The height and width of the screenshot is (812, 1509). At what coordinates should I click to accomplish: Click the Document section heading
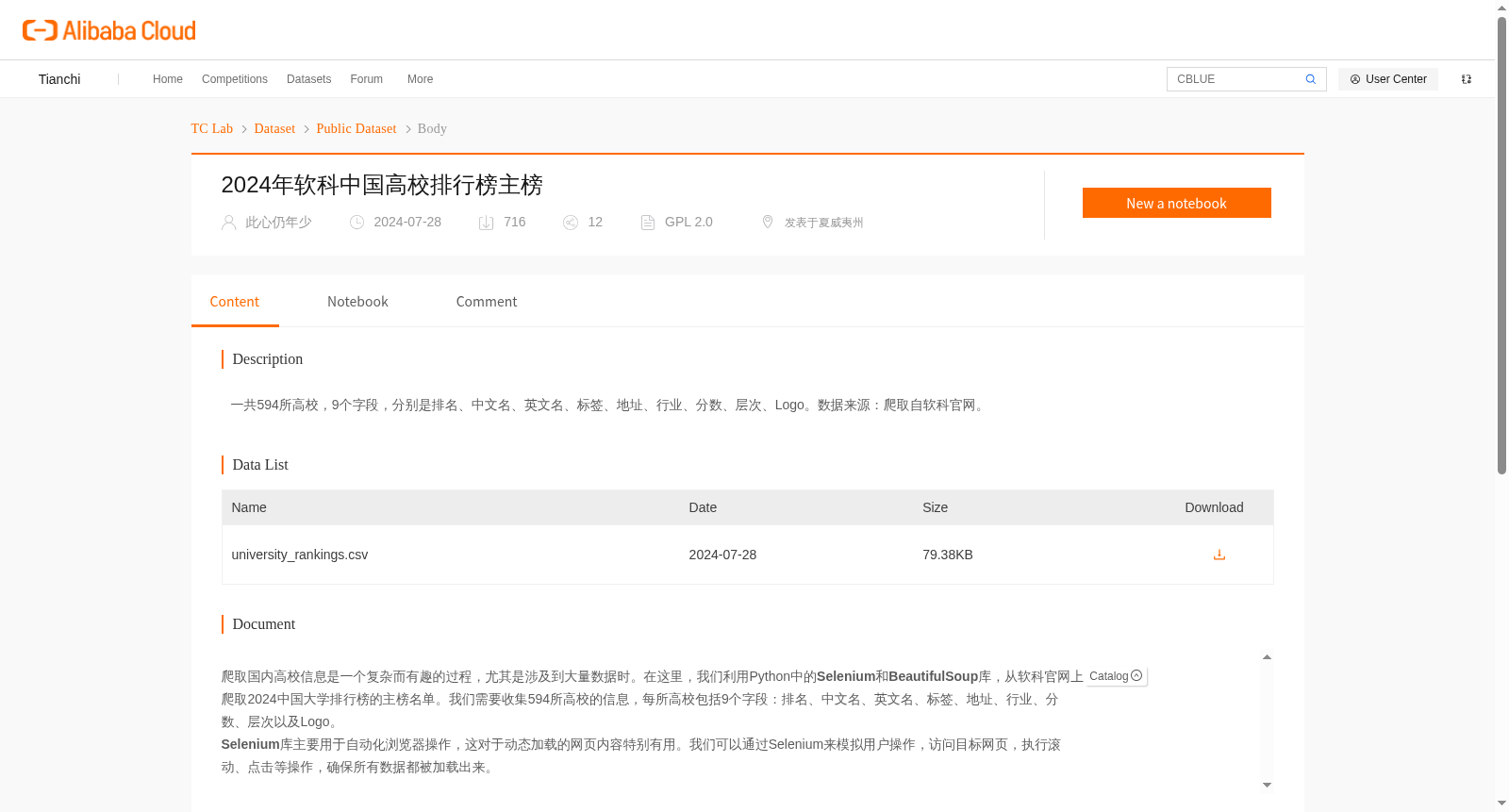pyautogui.click(x=264, y=624)
